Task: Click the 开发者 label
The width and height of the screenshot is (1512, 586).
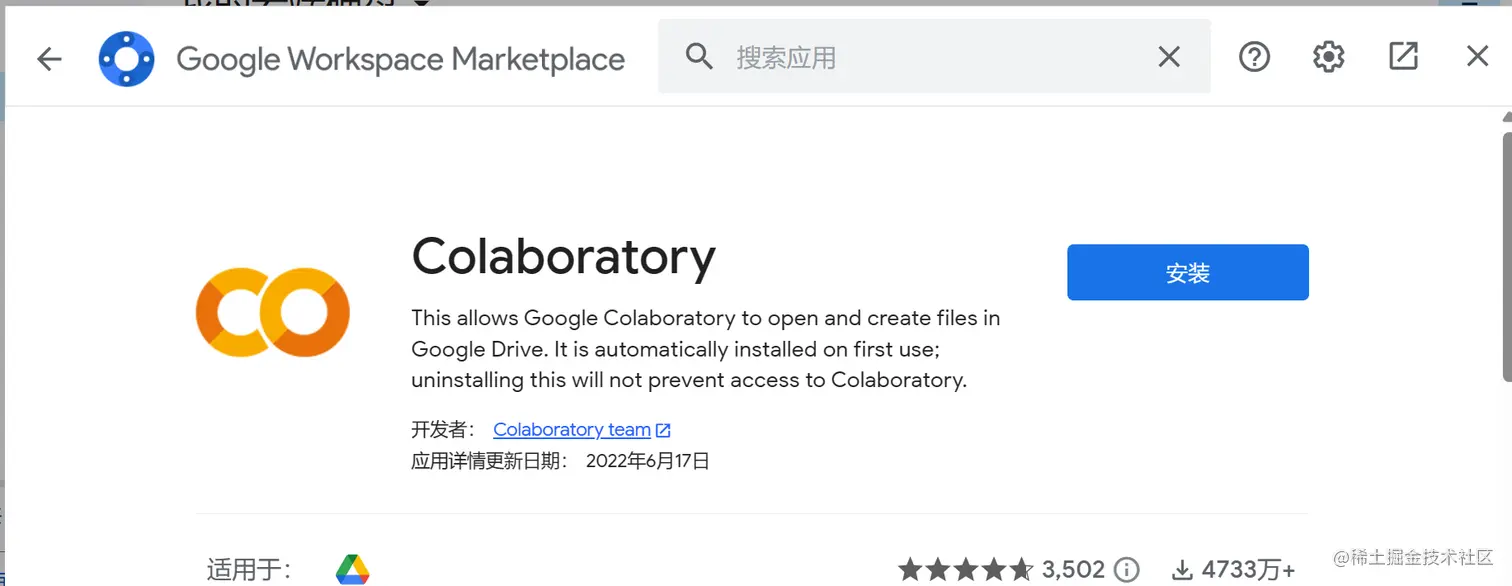Action: [443, 430]
